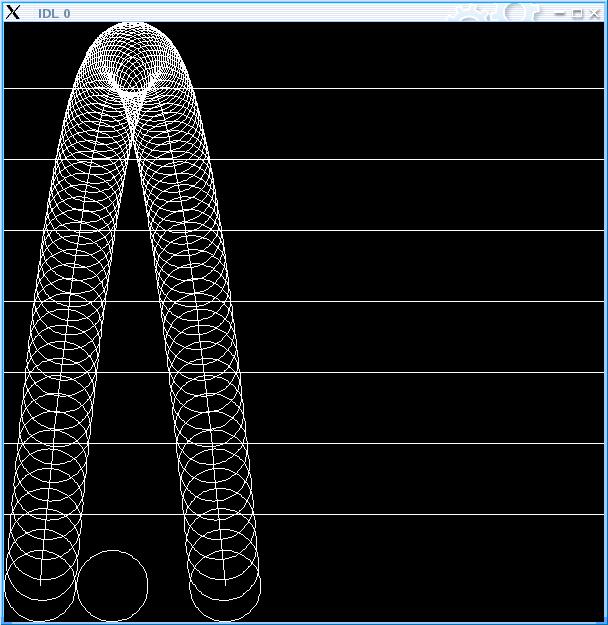Maximize the IDL 0 window

[x=577, y=14]
